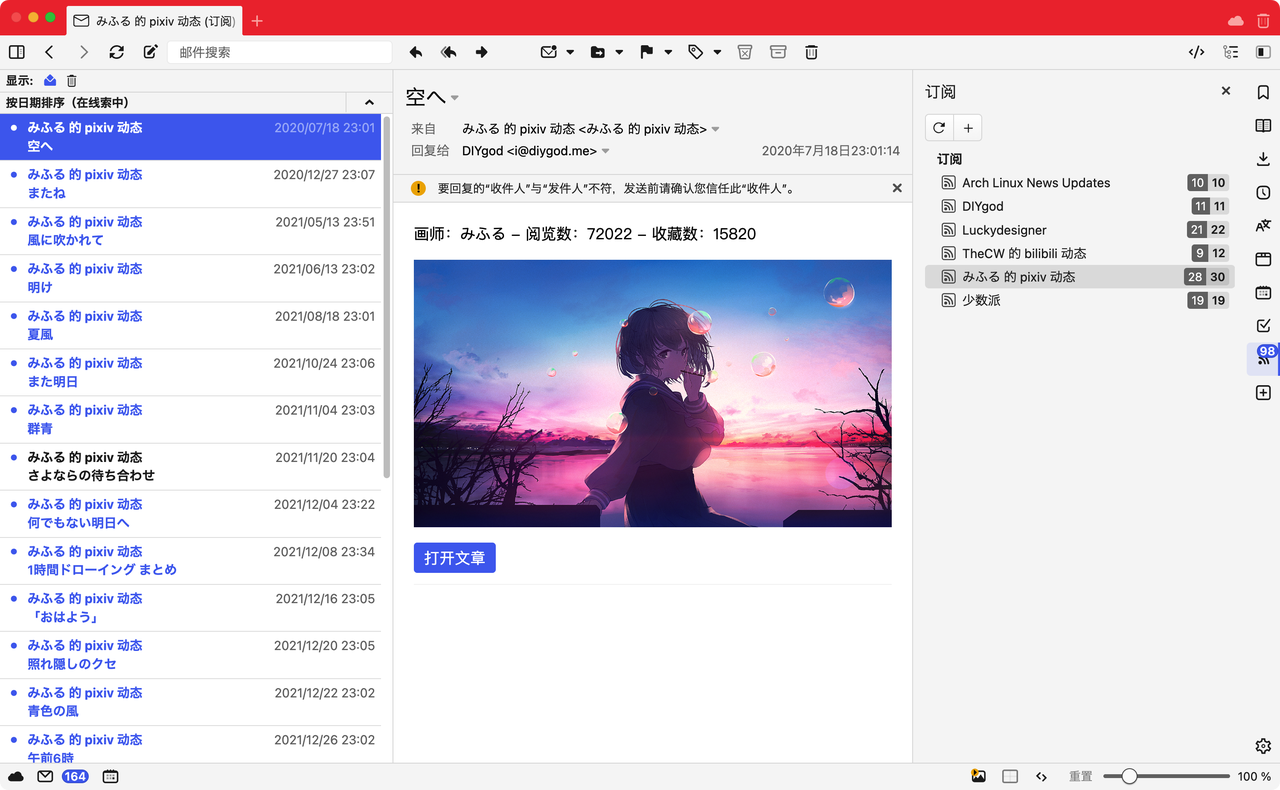Screen dimensions: 1280x790
Task: Click the 打开文章 button
Action: [x=454, y=558]
